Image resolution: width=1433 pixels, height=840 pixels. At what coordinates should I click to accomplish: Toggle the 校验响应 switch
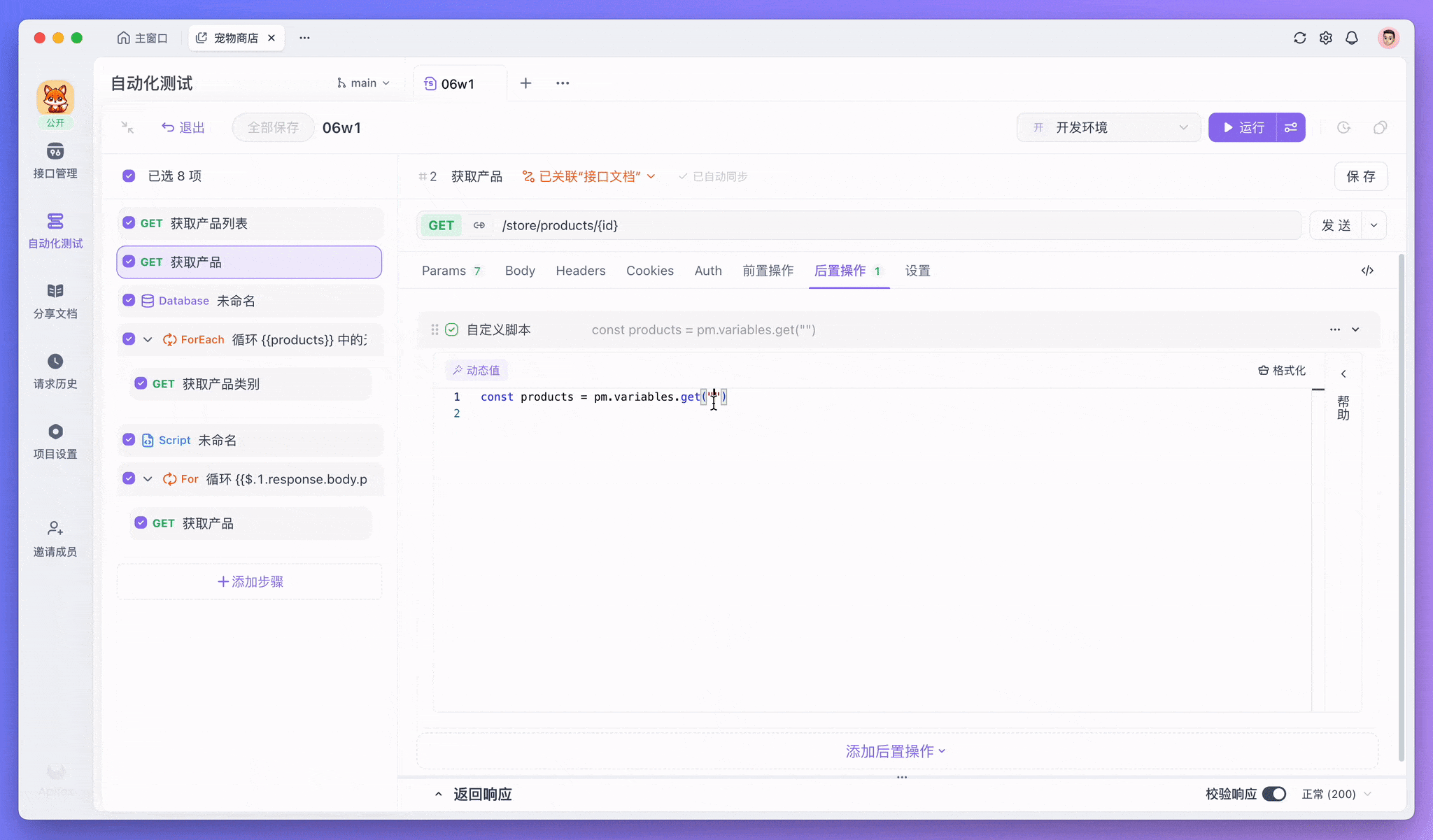coord(1274,794)
